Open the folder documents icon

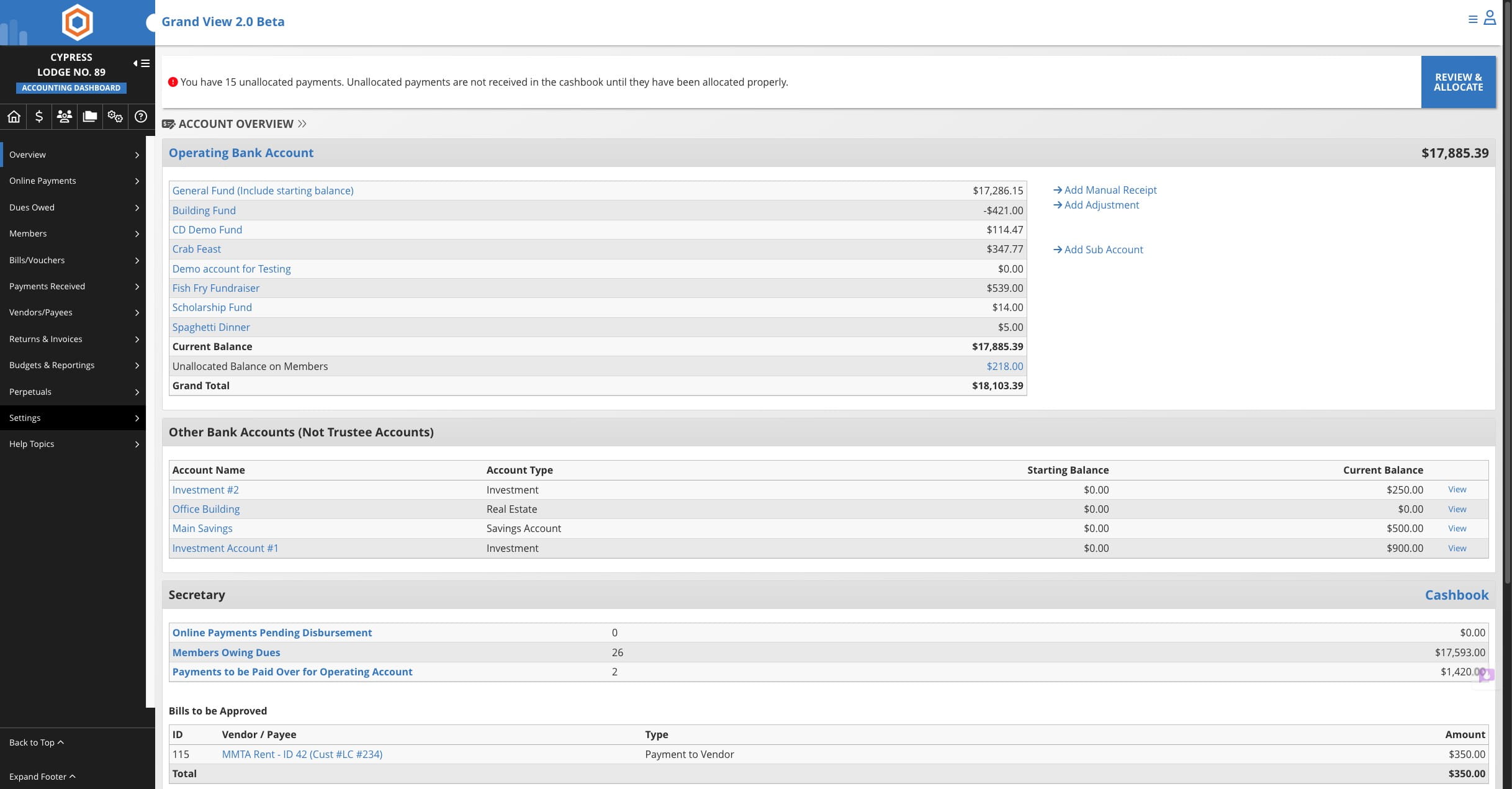tap(90, 116)
